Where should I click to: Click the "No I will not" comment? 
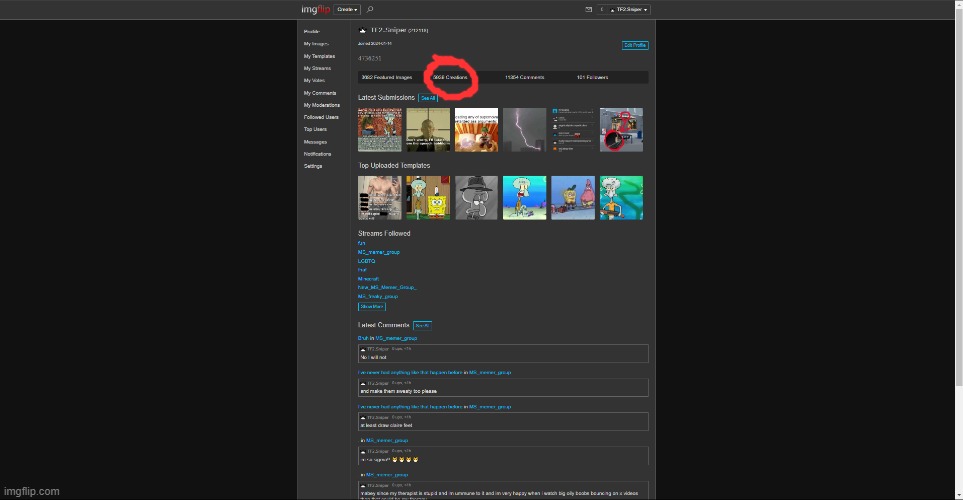pos(503,353)
